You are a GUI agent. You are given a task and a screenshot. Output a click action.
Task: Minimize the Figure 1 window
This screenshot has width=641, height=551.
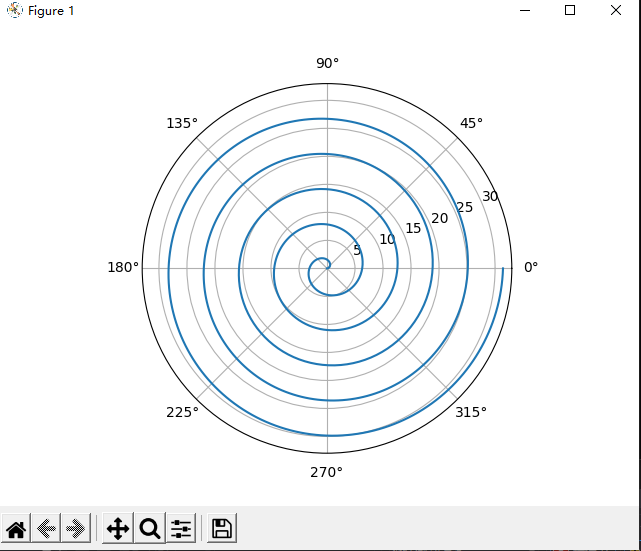tap(525, 10)
